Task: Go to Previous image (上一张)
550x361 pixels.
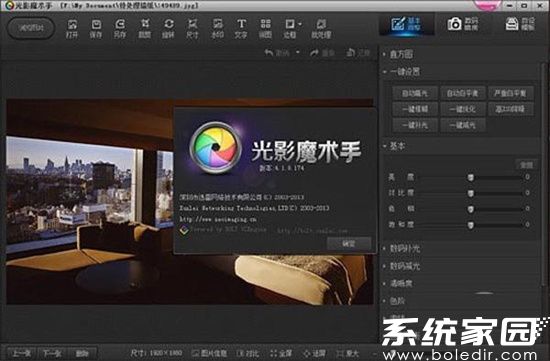Action: 21,353
